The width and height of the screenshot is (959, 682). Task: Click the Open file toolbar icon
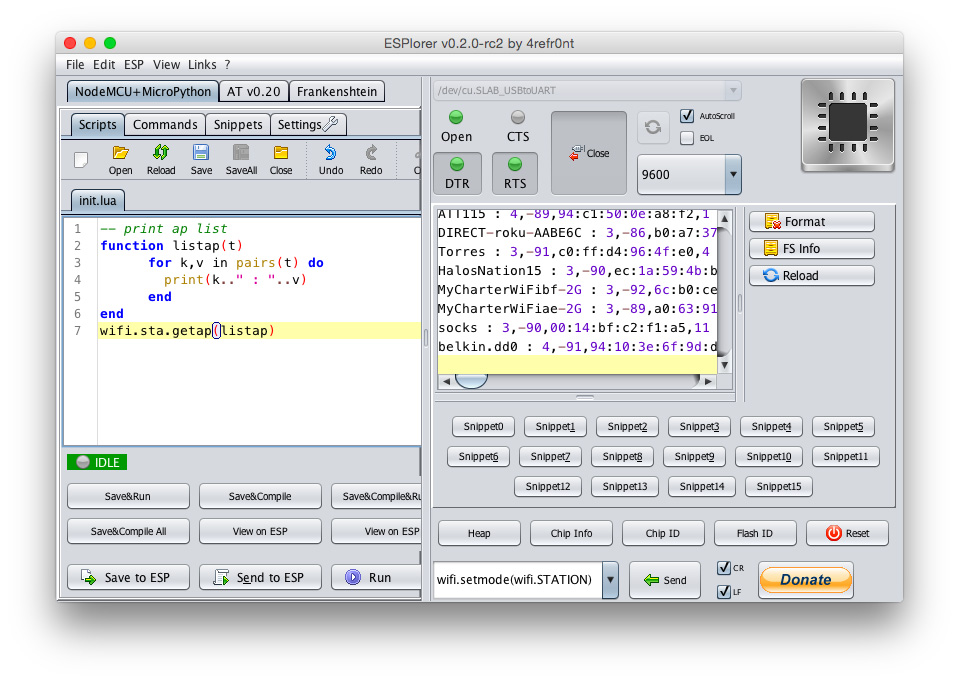(x=120, y=153)
